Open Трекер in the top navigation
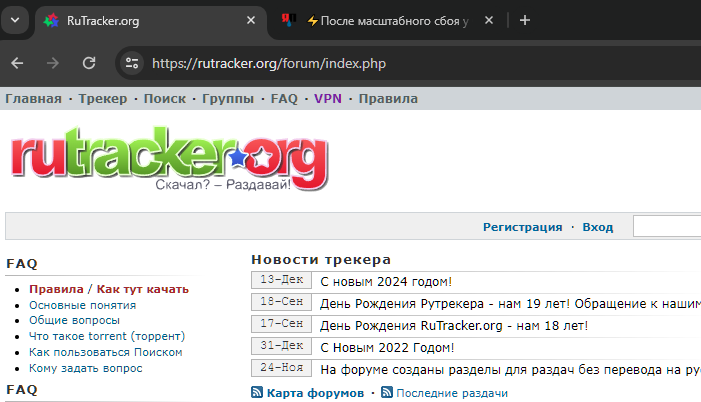Image resolution: width=701 pixels, height=402 pixels. 103,98
